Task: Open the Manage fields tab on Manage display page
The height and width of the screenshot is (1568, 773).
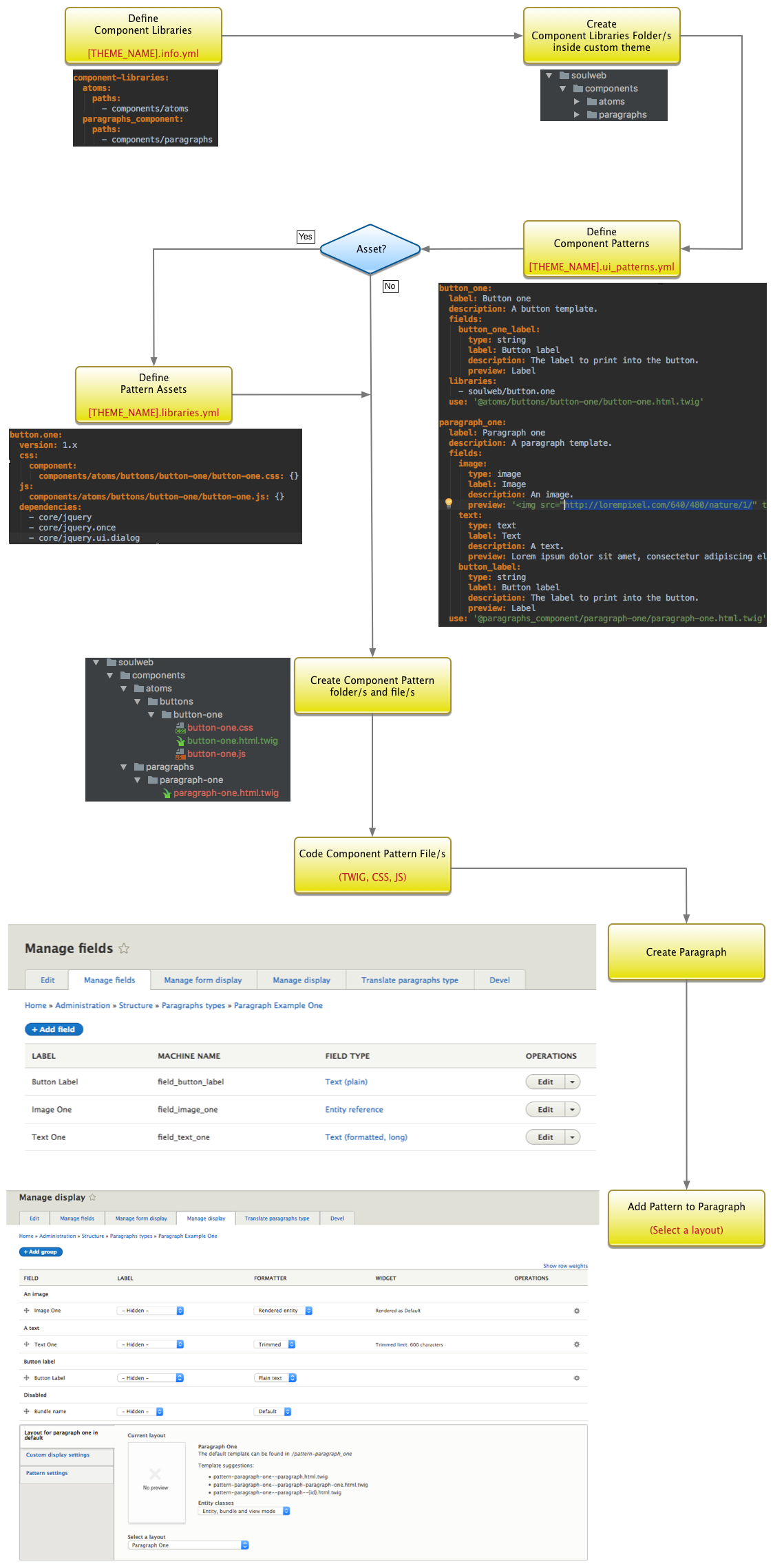Action: (77, 1218)
